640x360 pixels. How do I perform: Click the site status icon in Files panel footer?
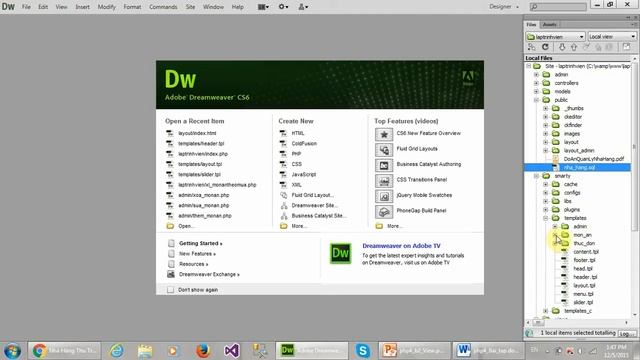coord(529,333)
